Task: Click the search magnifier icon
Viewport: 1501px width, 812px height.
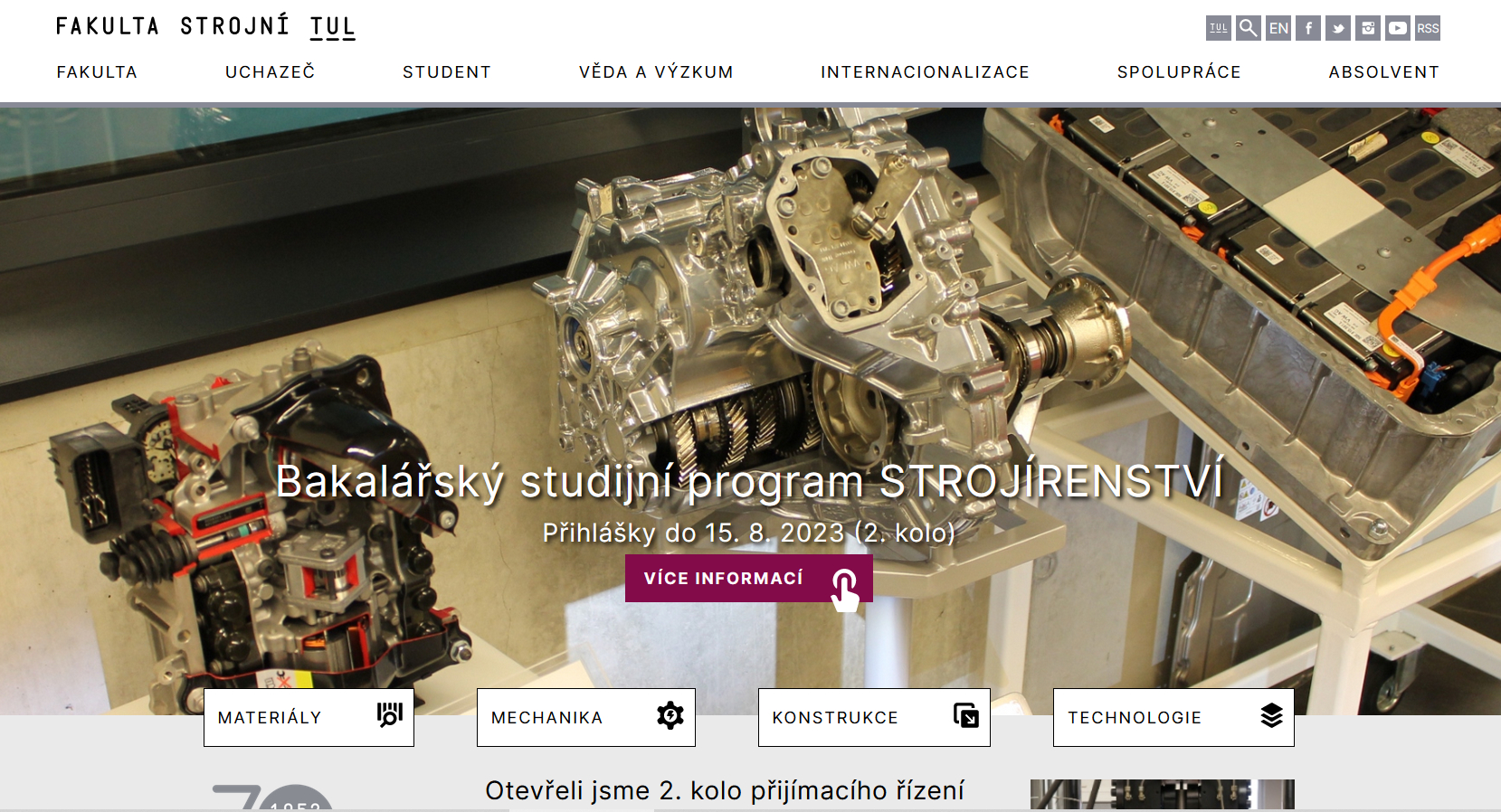Action: tap(1248, 28)
